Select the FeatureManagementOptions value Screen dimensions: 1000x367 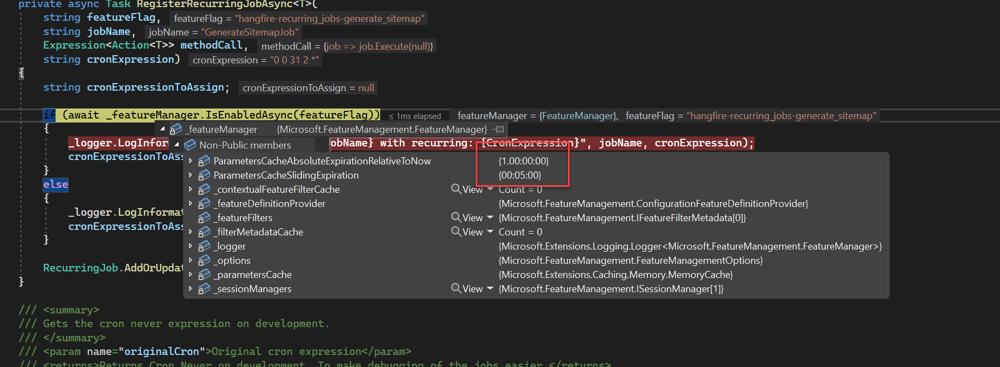pyautogui.click(x=631, y=260)
